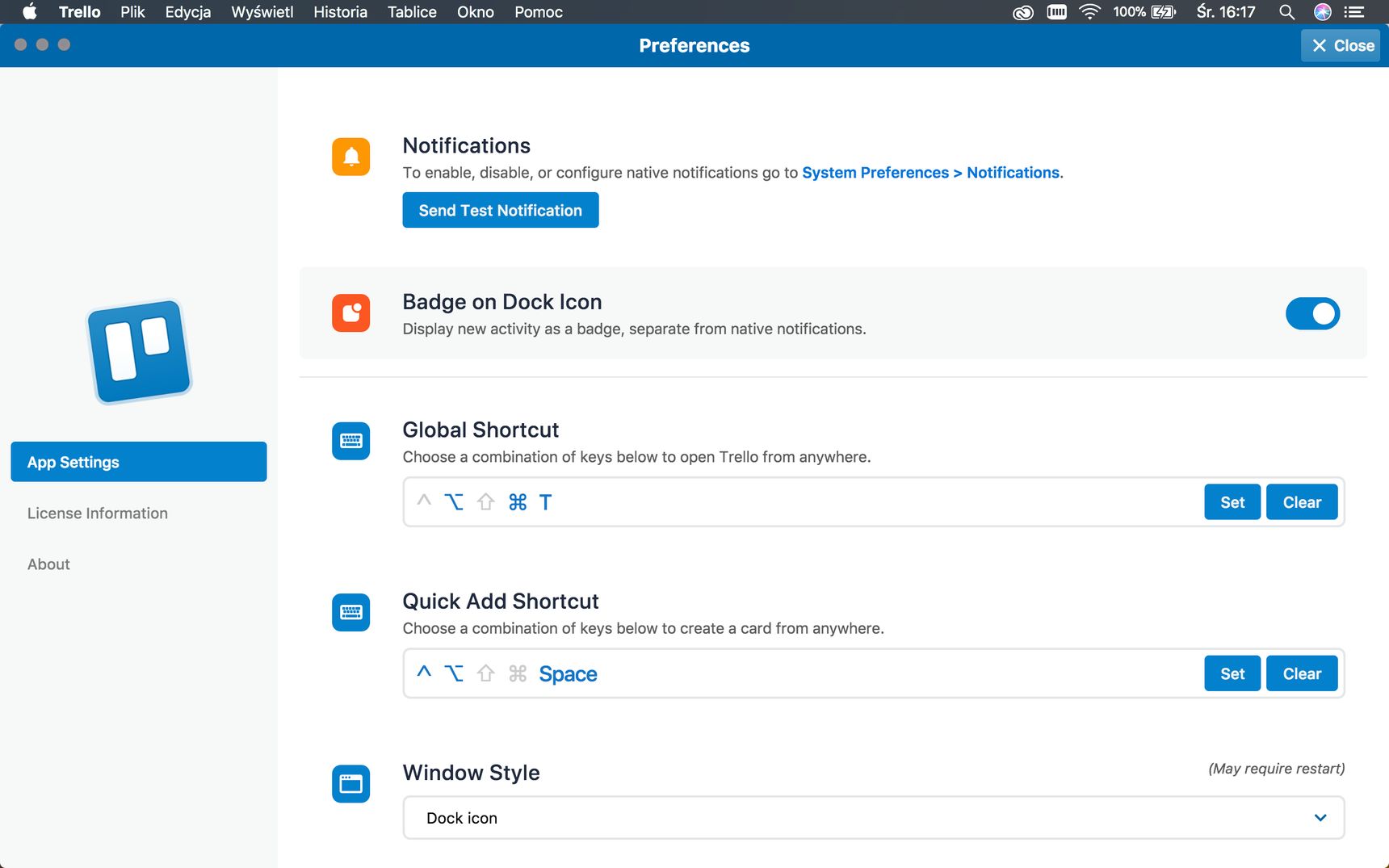Toggle Command key in Quick Add Shortcut
The height and width of the screenshot is (868, 1389).
coord(518,673)
